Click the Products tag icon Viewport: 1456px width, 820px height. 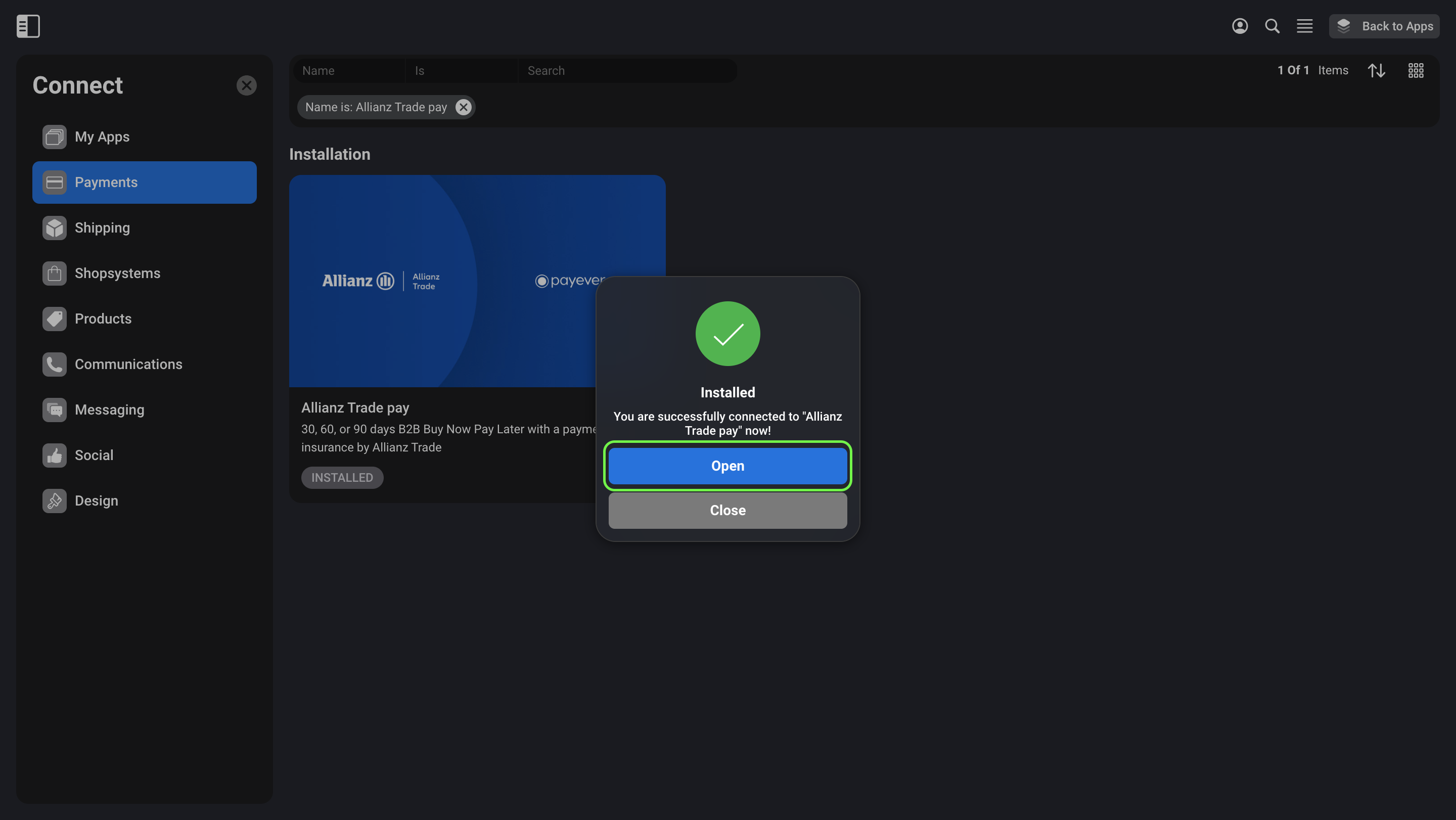pos(54,318)
